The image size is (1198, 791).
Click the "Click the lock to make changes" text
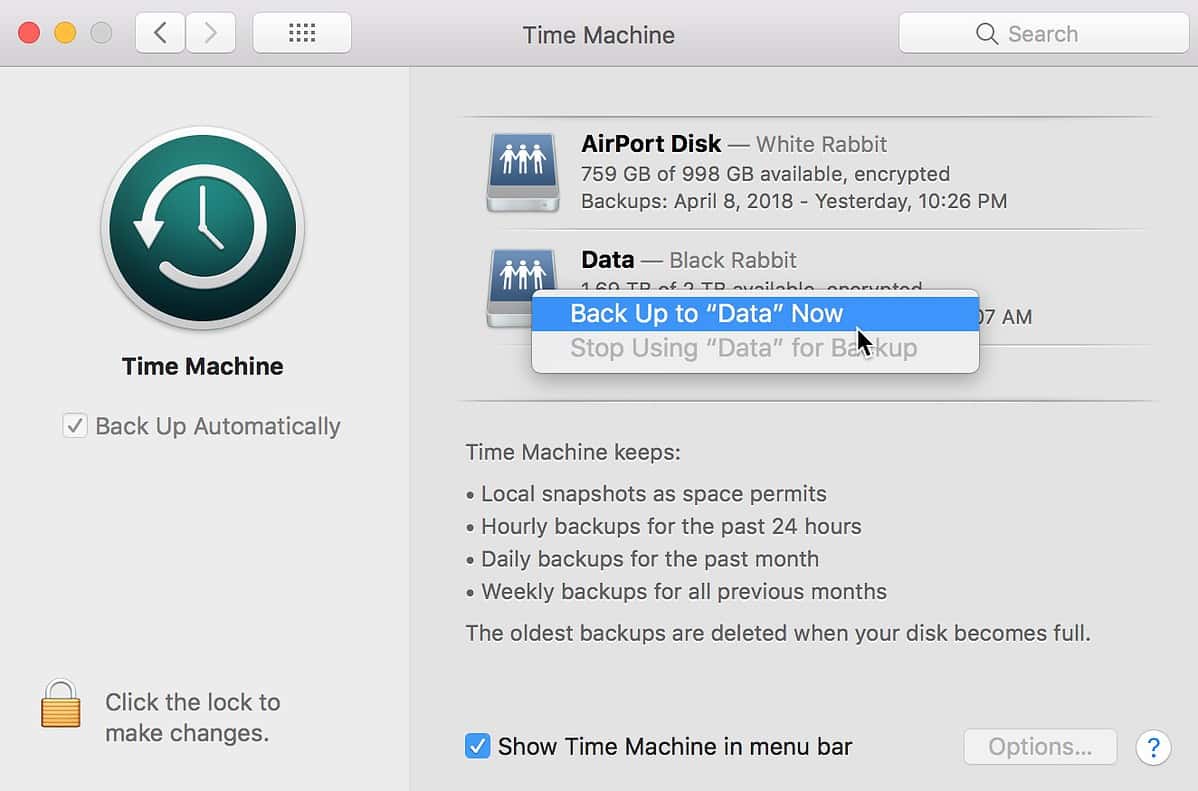[x=192, y=717]
